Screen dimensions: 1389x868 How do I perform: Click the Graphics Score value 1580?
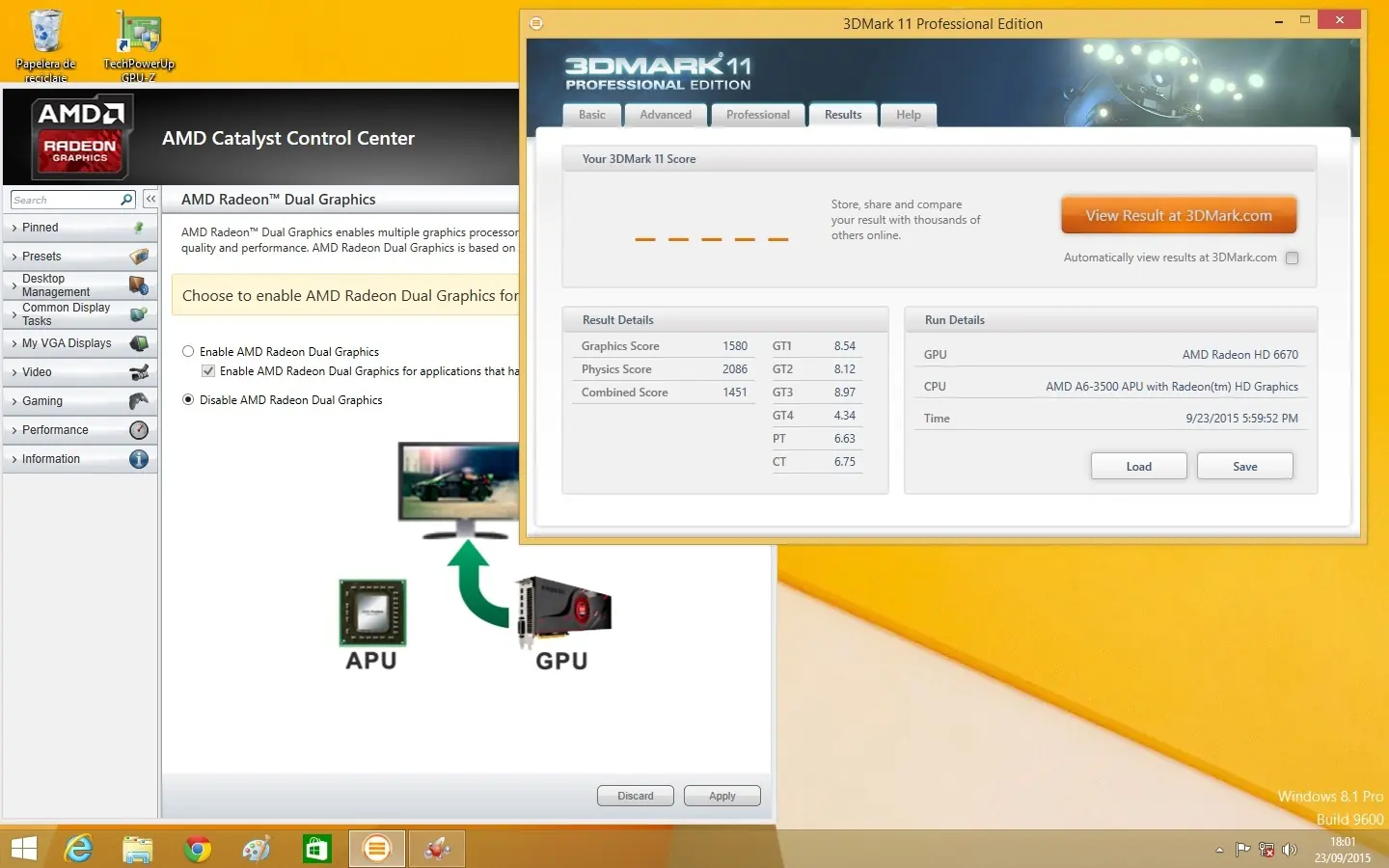point(735,346)
